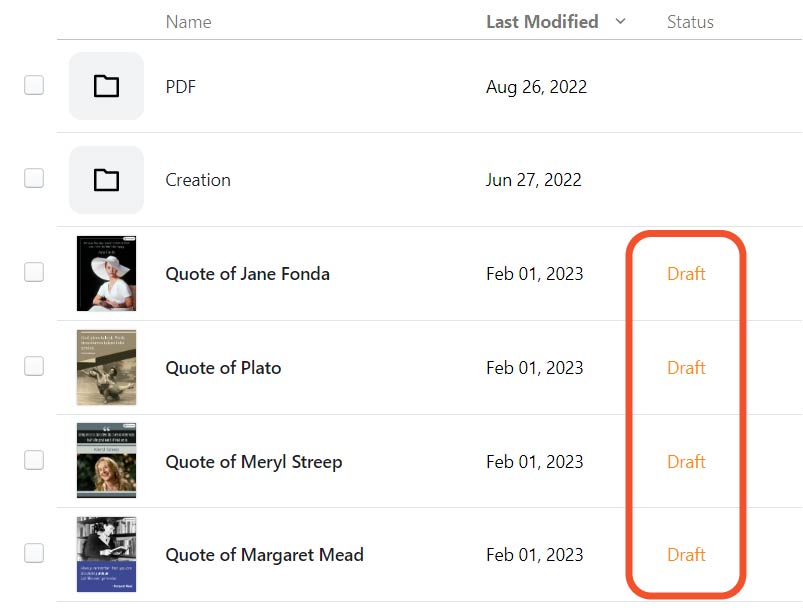Click Margaret Mead's Feb 01, 2023 date
The width and height of the screenshot is (803, 613).
(535, 555)
